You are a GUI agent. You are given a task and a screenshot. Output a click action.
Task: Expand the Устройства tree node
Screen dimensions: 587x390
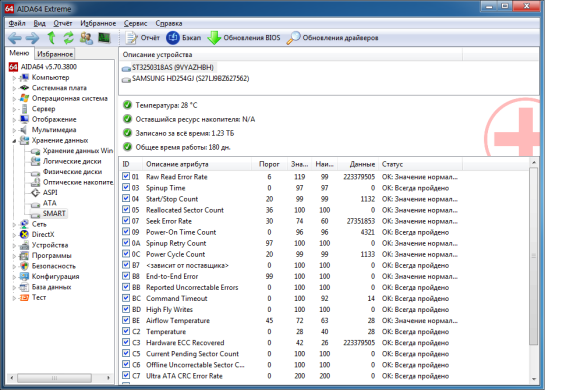click(14, 246)
